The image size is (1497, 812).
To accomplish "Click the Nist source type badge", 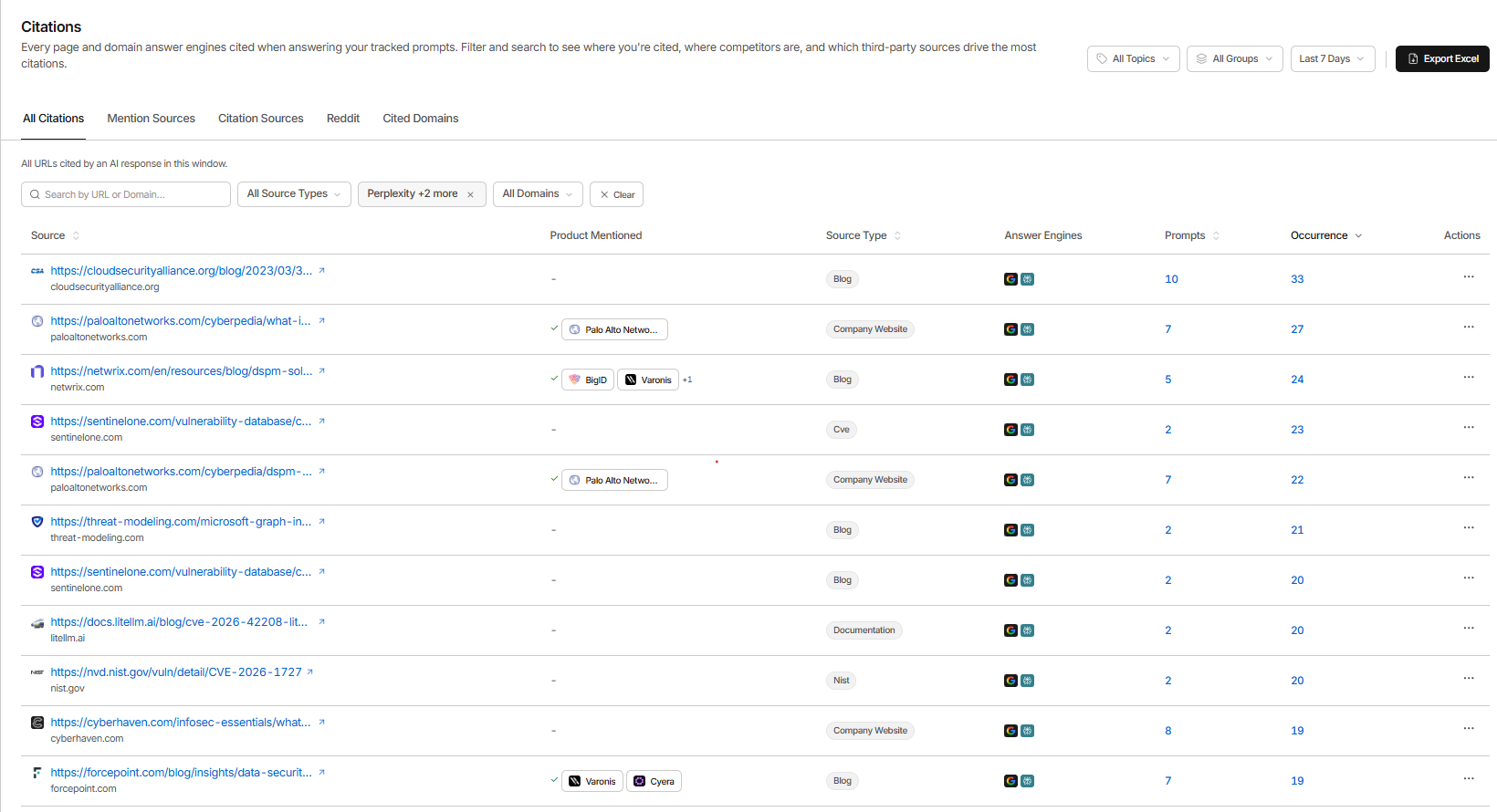I will [x=842, y=681].
